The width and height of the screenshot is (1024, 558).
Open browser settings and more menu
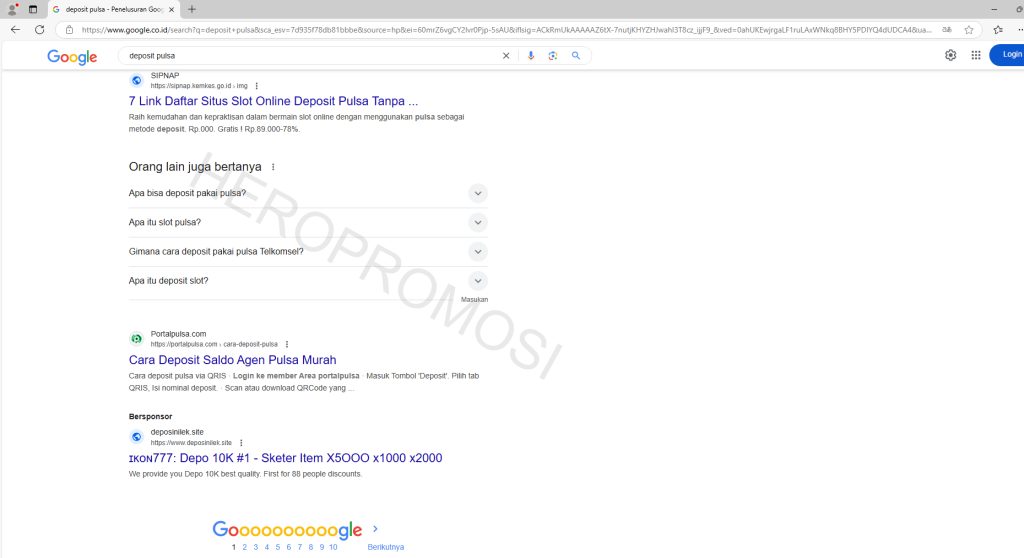pyautogui.click(x=1019, y=29)
